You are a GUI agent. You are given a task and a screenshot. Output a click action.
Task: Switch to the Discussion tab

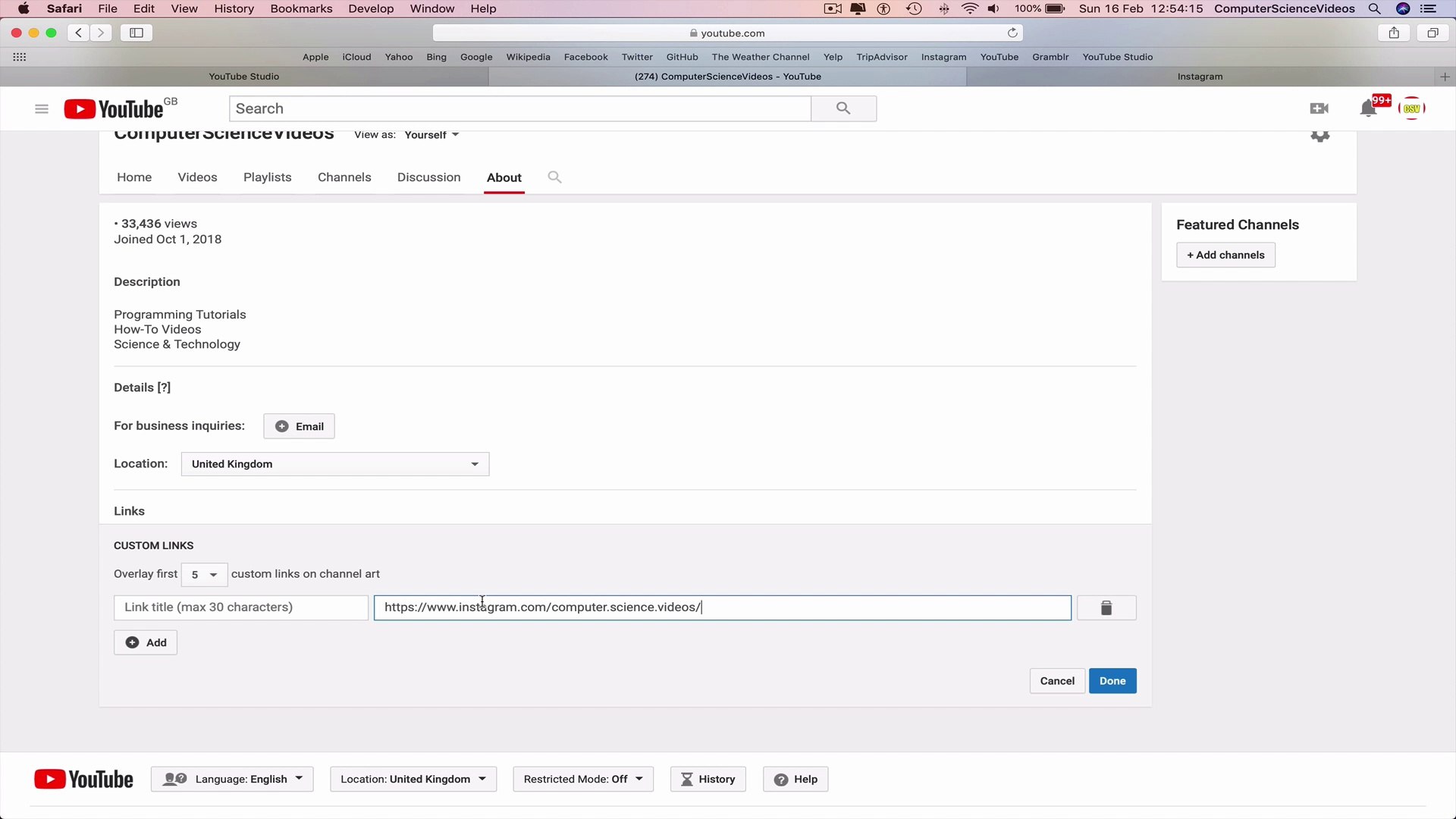(428, 177)
